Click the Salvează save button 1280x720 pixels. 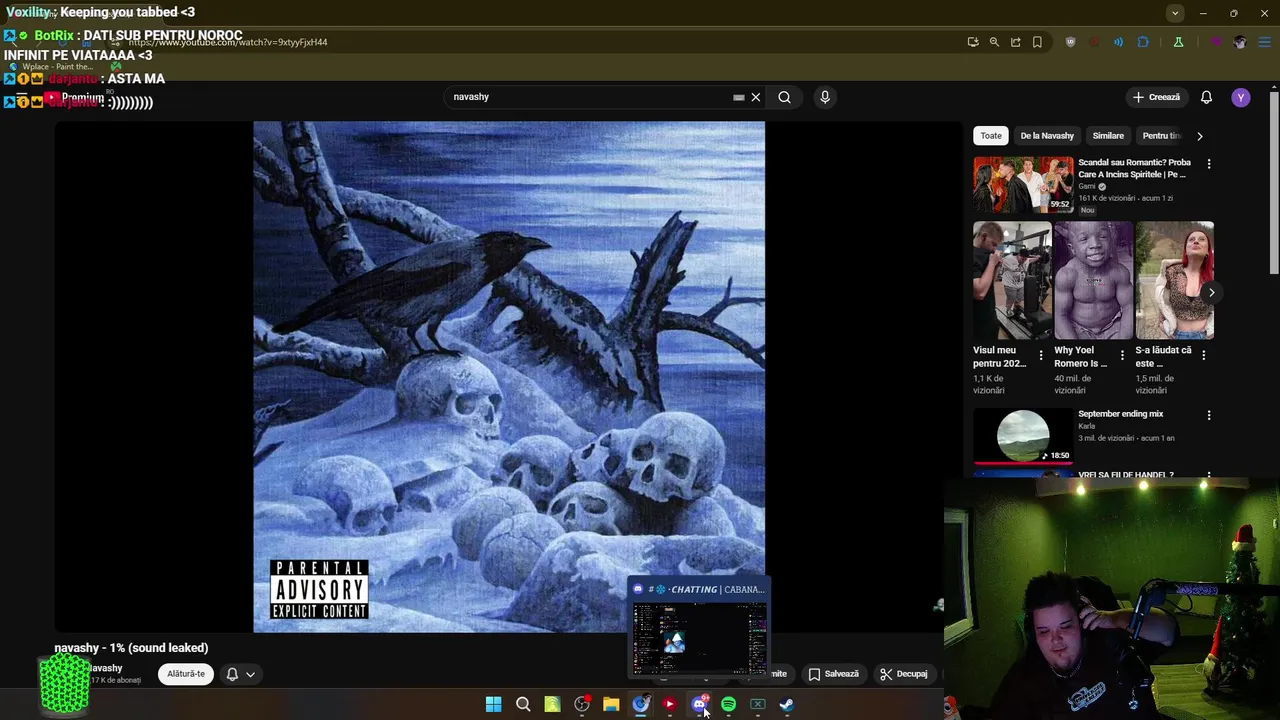833,674
